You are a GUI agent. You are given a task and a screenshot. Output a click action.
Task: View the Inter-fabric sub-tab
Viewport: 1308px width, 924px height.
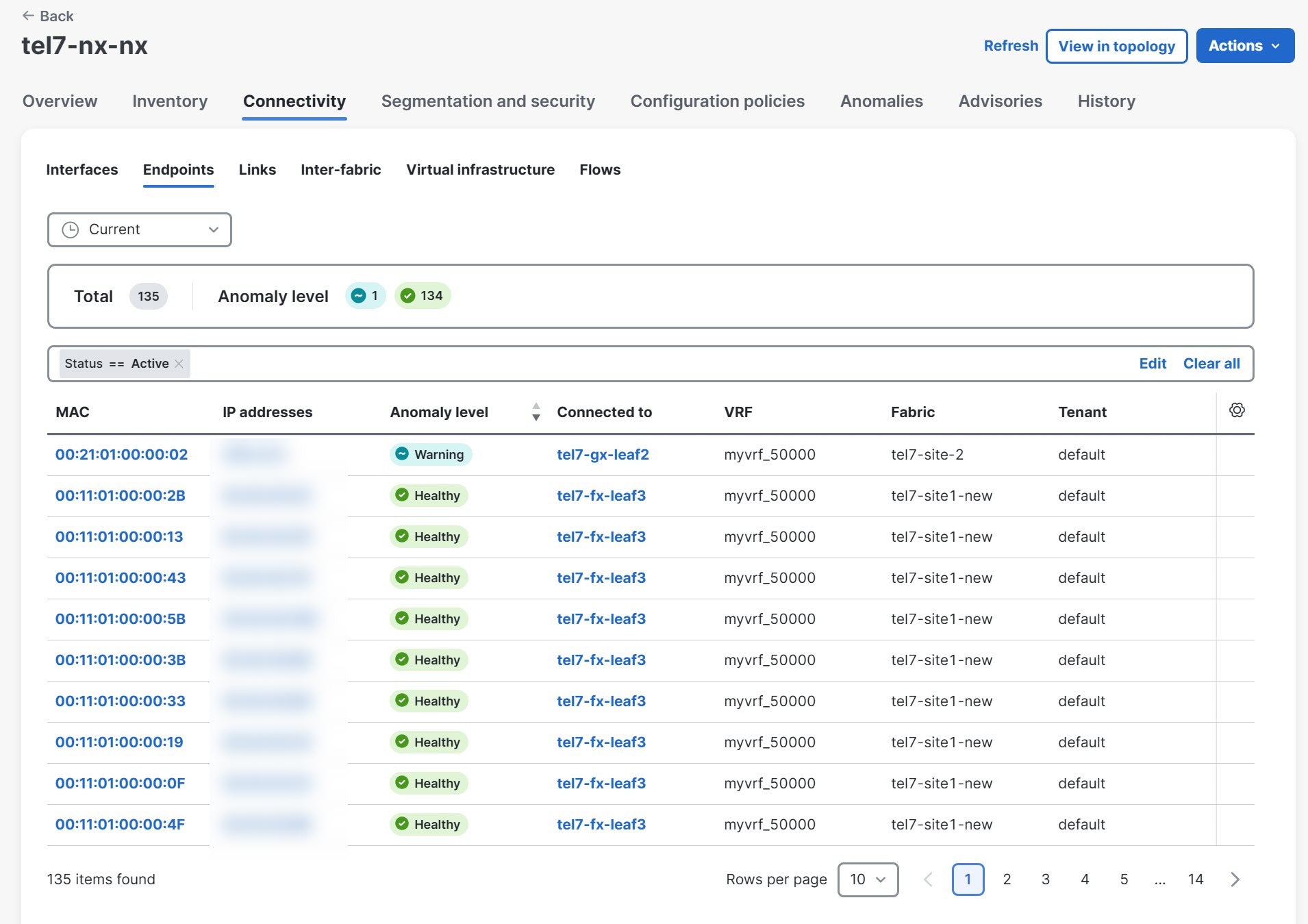tap(341, 170)
